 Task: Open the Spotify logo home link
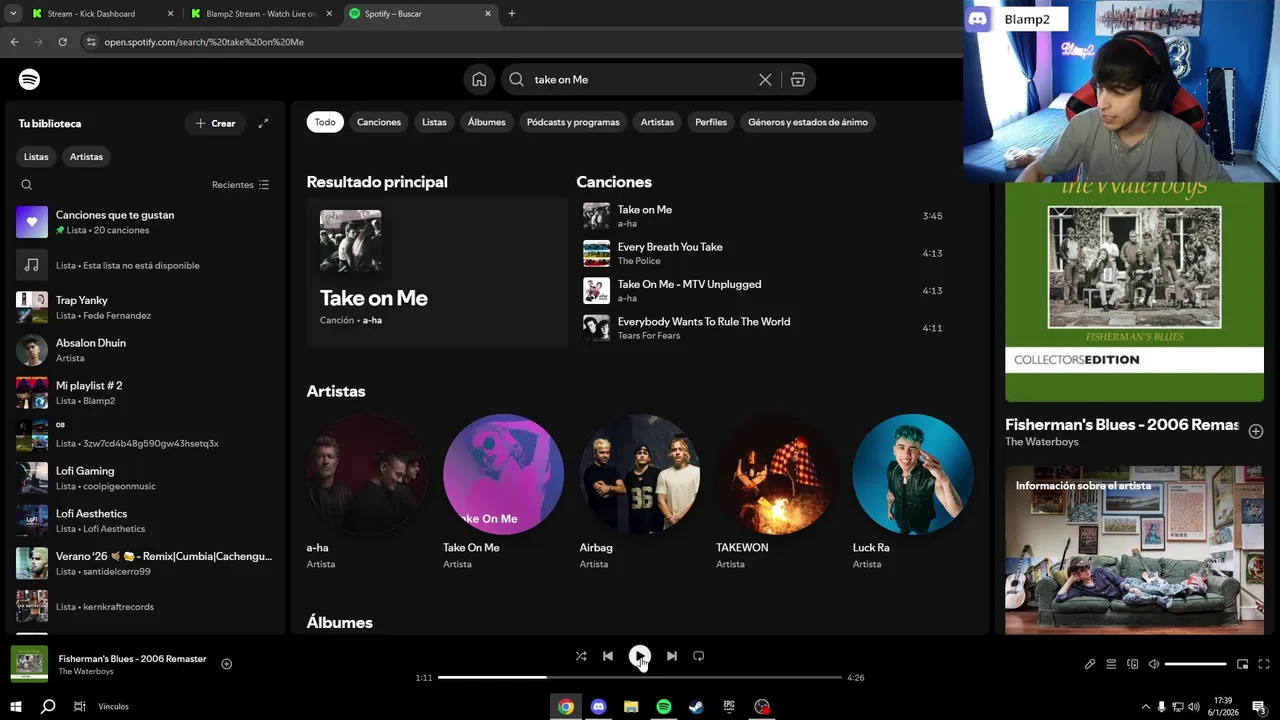click(30, 79)
